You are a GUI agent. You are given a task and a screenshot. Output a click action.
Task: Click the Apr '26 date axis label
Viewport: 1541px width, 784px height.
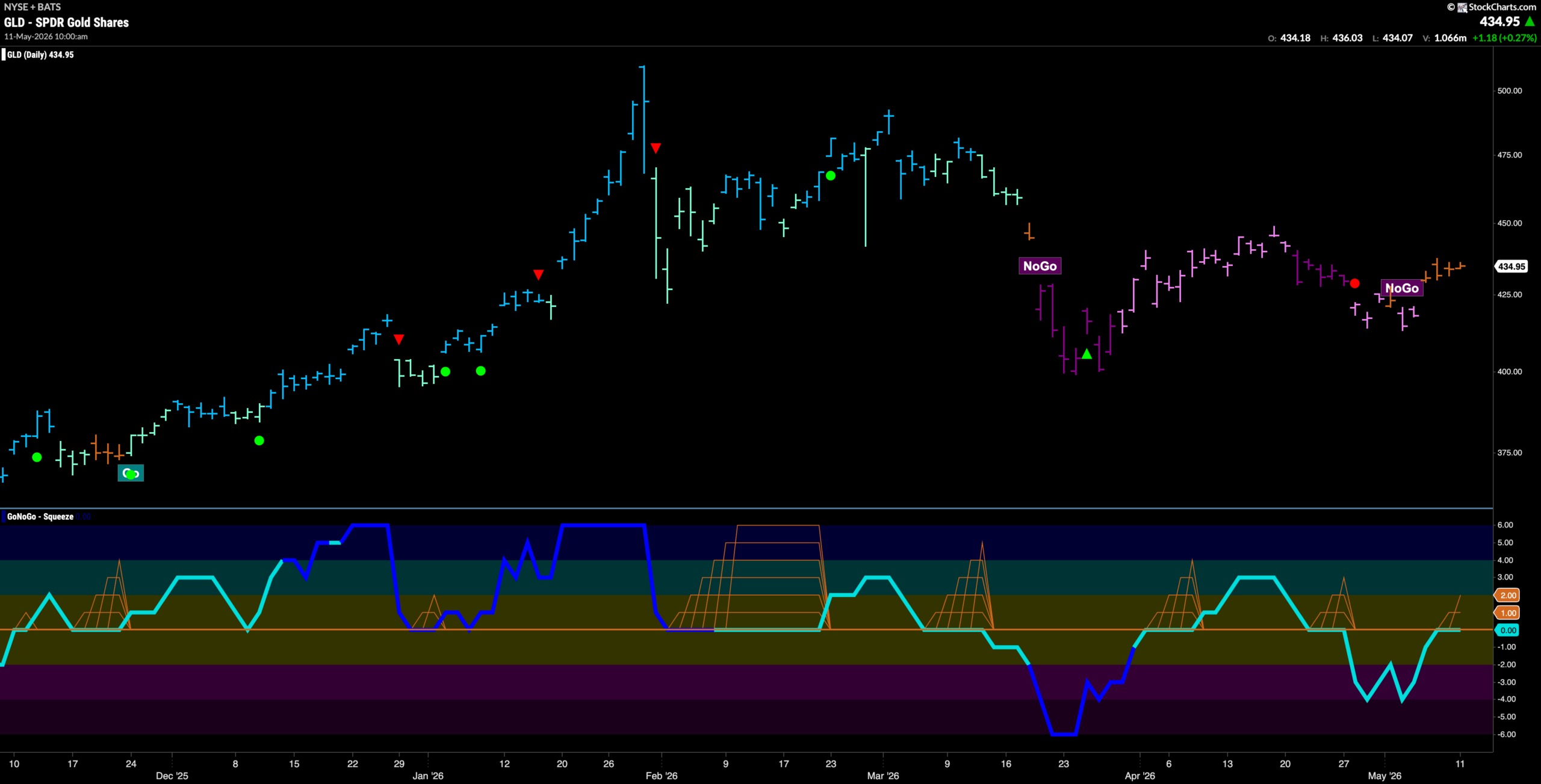click(x=1140, y=776)
